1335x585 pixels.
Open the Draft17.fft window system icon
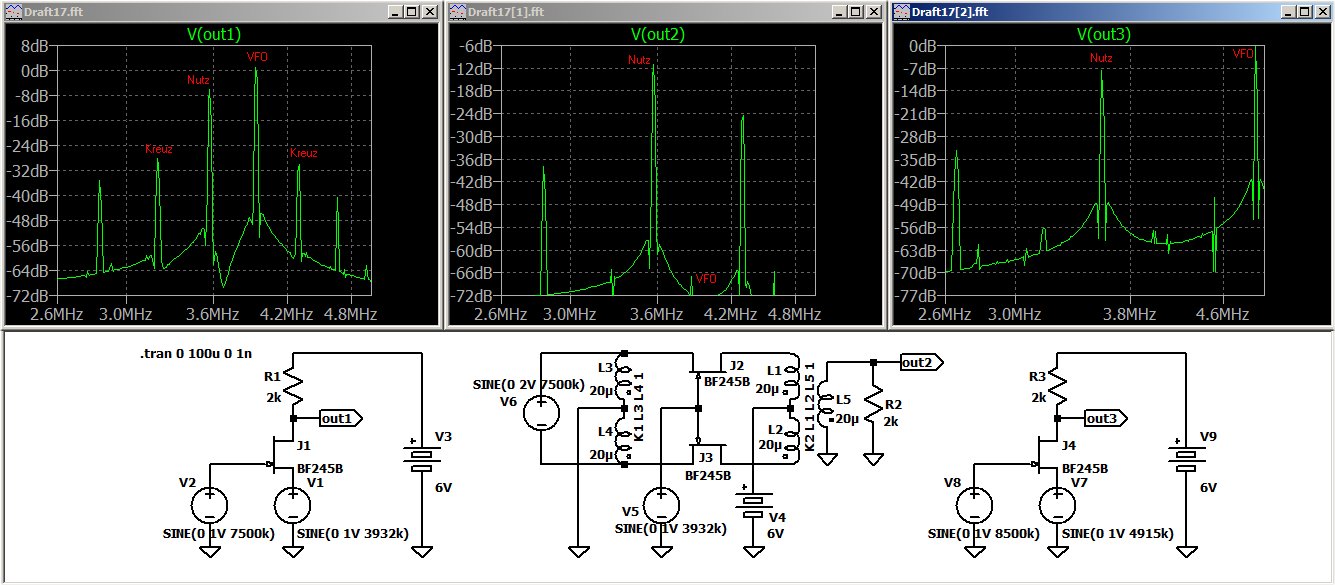point(14,11)
